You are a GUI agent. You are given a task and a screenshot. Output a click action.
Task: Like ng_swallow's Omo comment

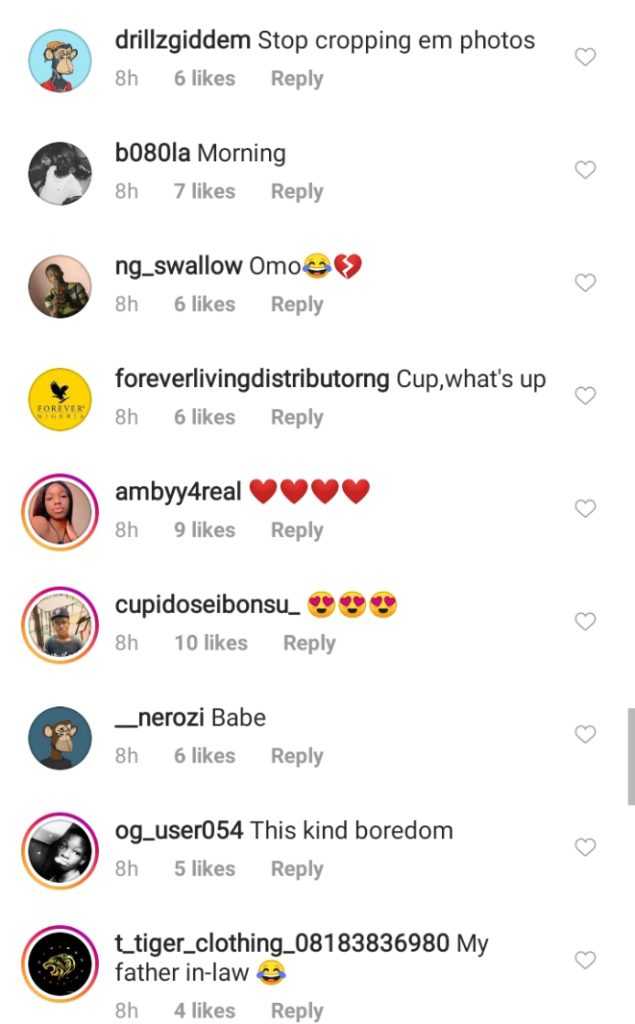click(585, 283)
